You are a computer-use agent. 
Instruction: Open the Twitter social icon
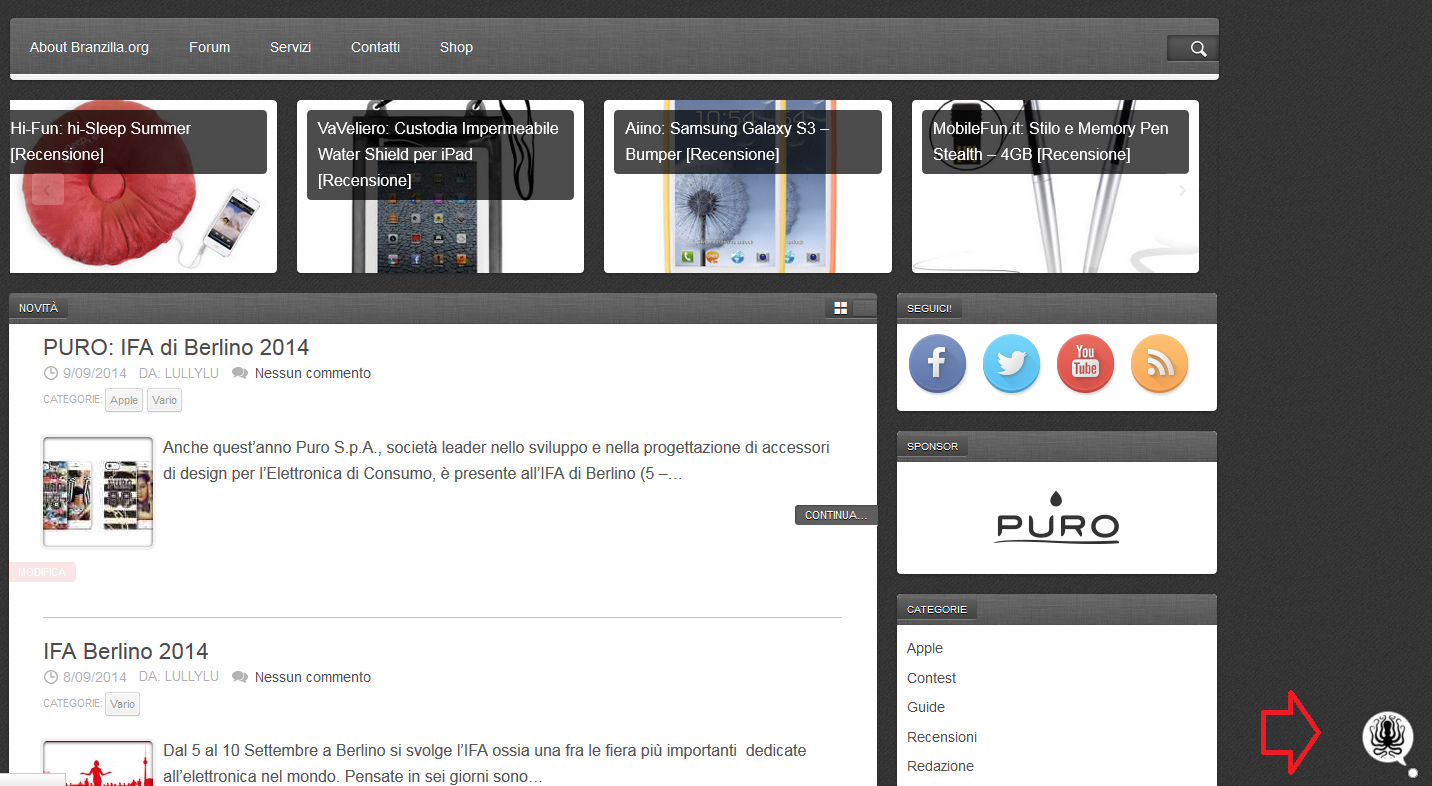[1011, 364]
